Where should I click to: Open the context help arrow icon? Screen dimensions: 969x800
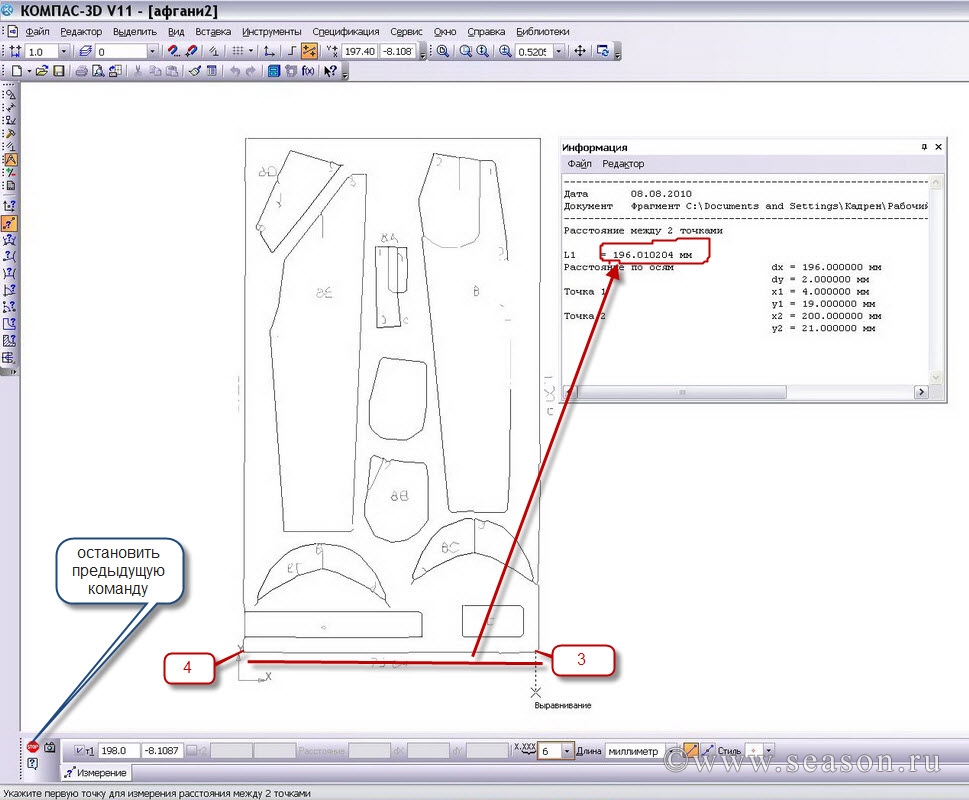point(330,71)
